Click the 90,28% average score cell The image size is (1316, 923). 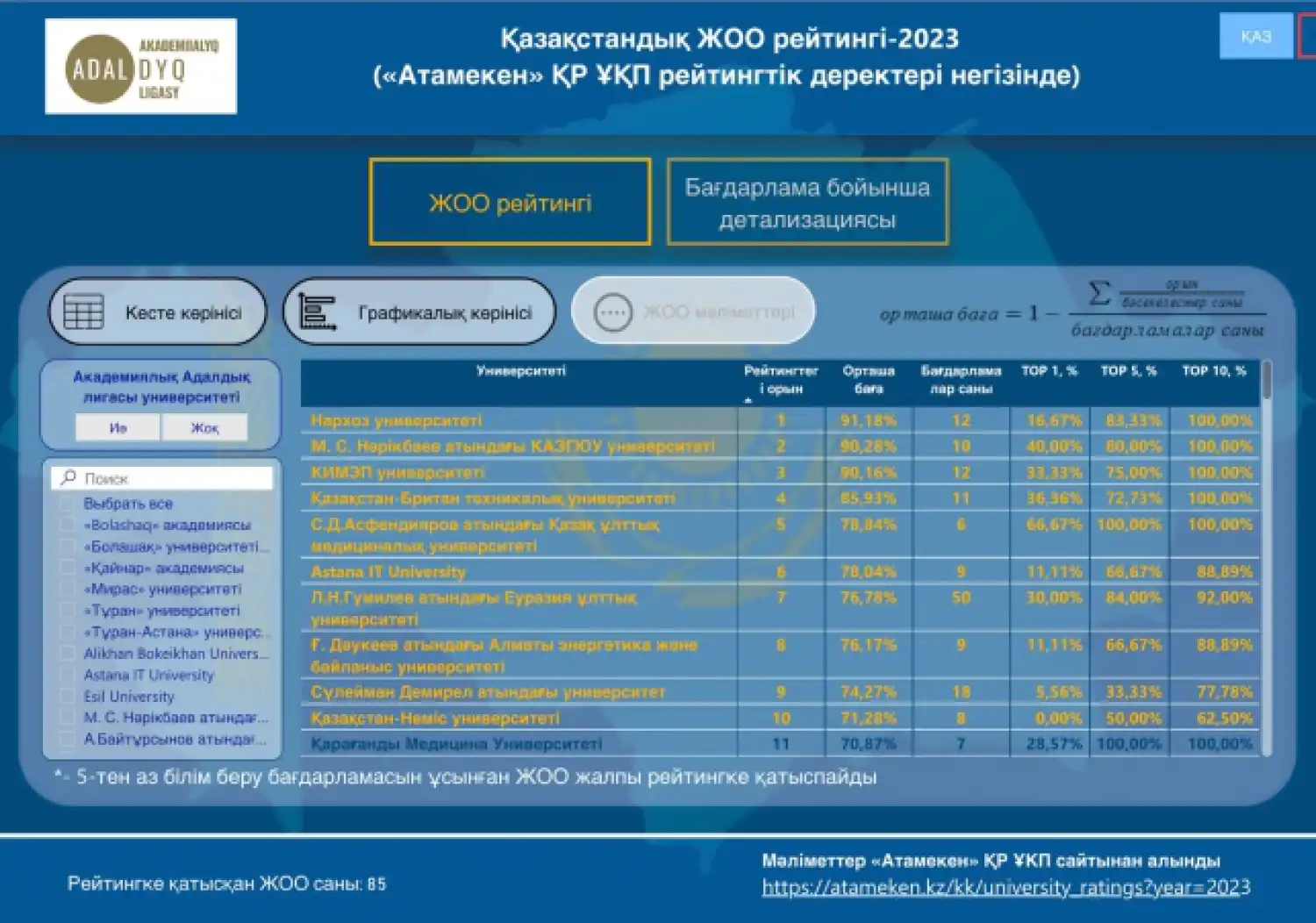[869, 446]
